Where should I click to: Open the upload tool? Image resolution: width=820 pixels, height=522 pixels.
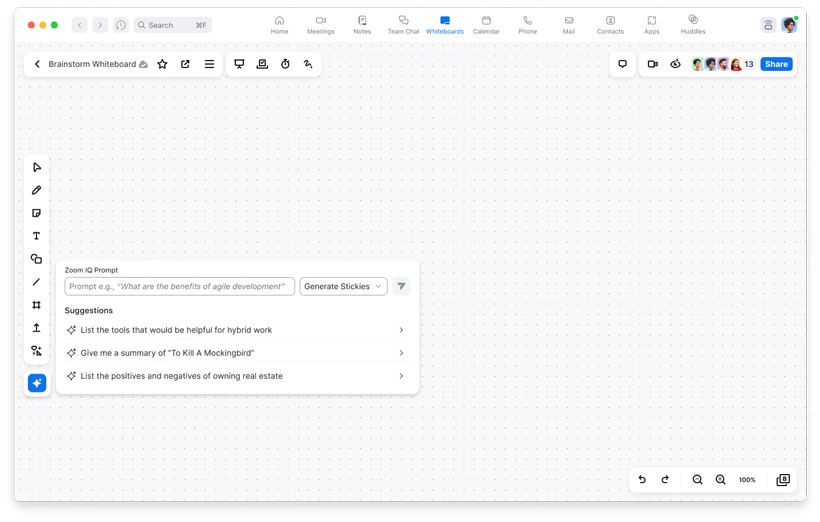click(x=37, y=328)
